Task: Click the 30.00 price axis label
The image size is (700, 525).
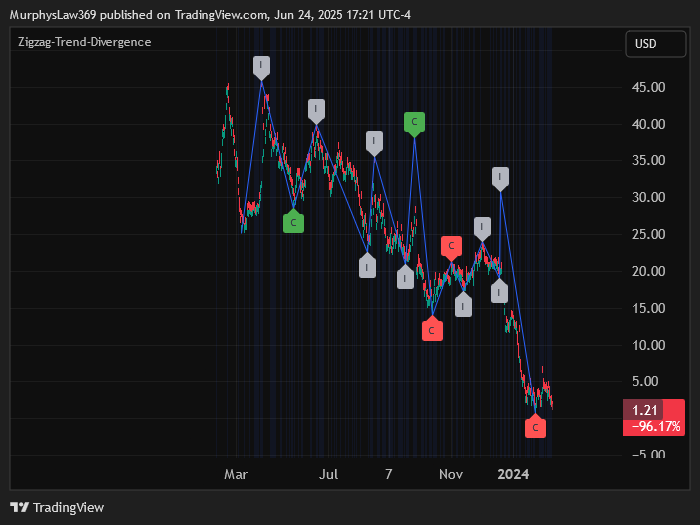Action: tap(648, 197)
